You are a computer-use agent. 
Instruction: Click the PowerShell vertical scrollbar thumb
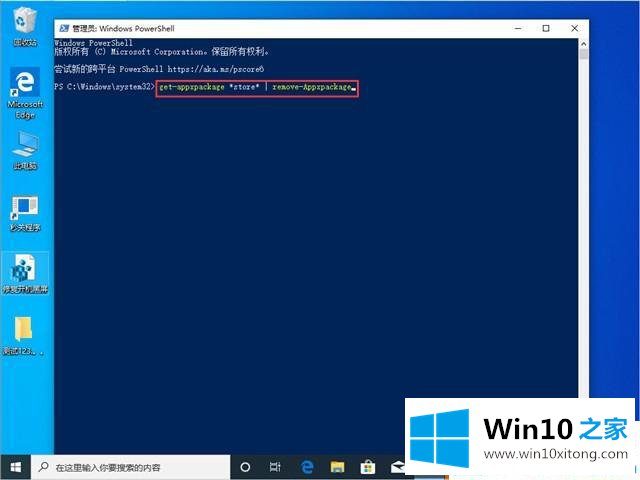pyautogui.click(x=584, y=54)
